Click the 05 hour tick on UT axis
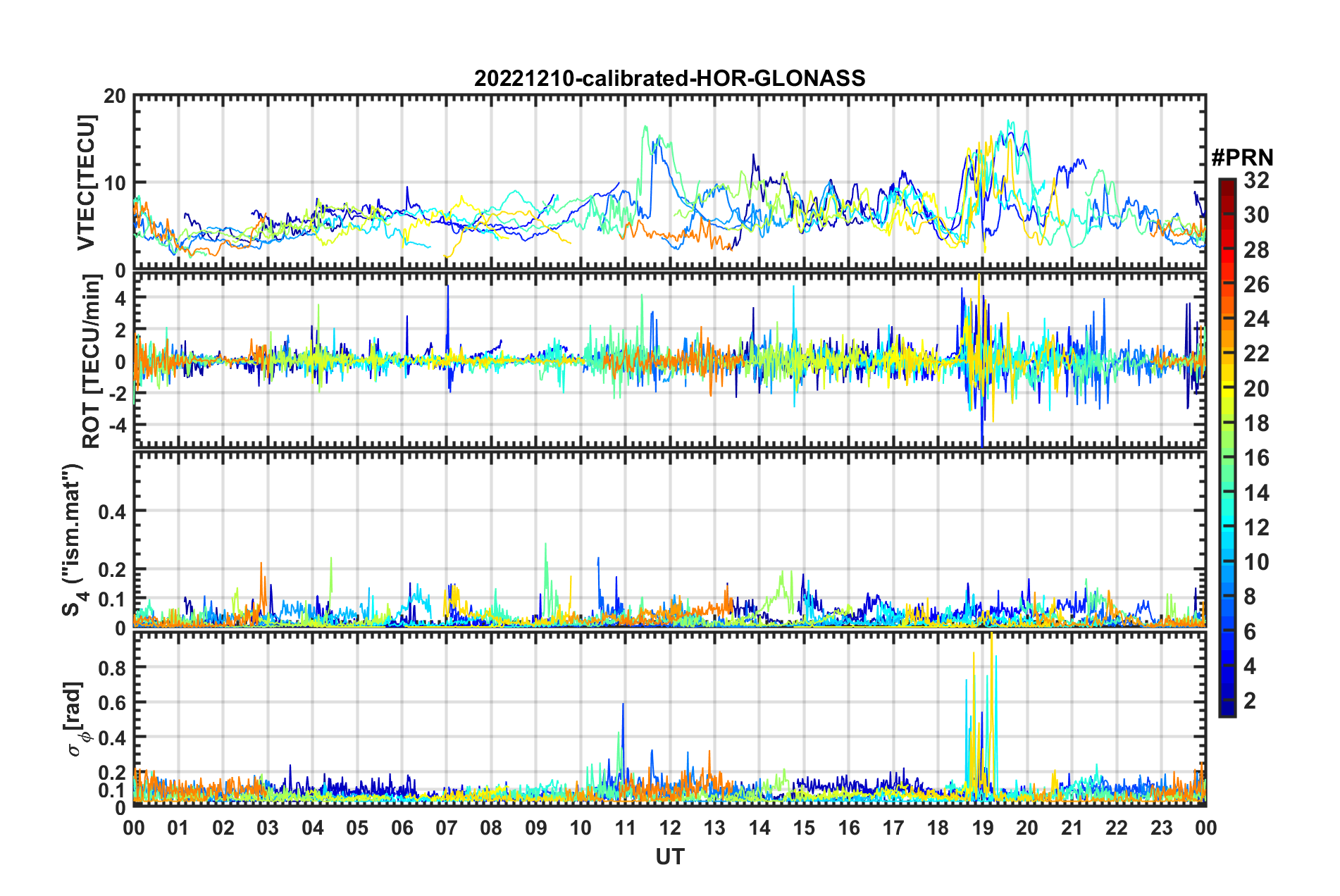 point(357,828)
